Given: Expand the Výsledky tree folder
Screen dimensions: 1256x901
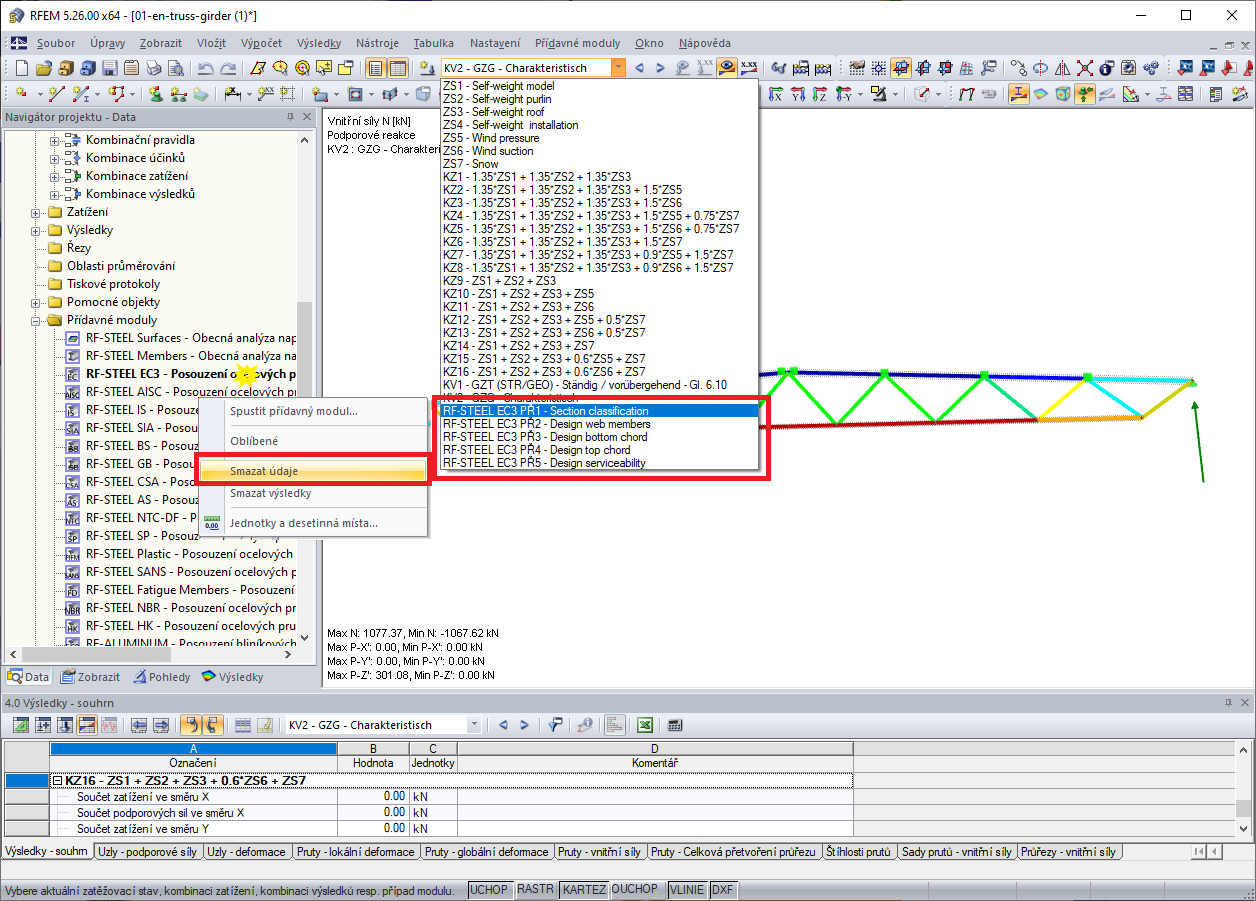Looking at the screenshot, I should (37, 230).
